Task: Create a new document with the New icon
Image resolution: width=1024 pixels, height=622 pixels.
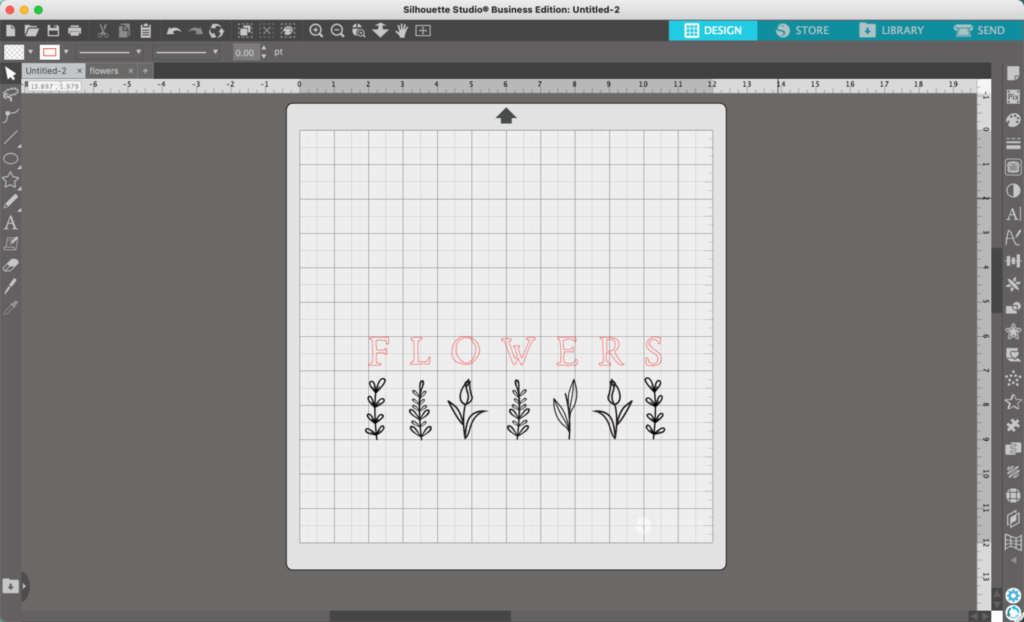Action: pos(10,31)
